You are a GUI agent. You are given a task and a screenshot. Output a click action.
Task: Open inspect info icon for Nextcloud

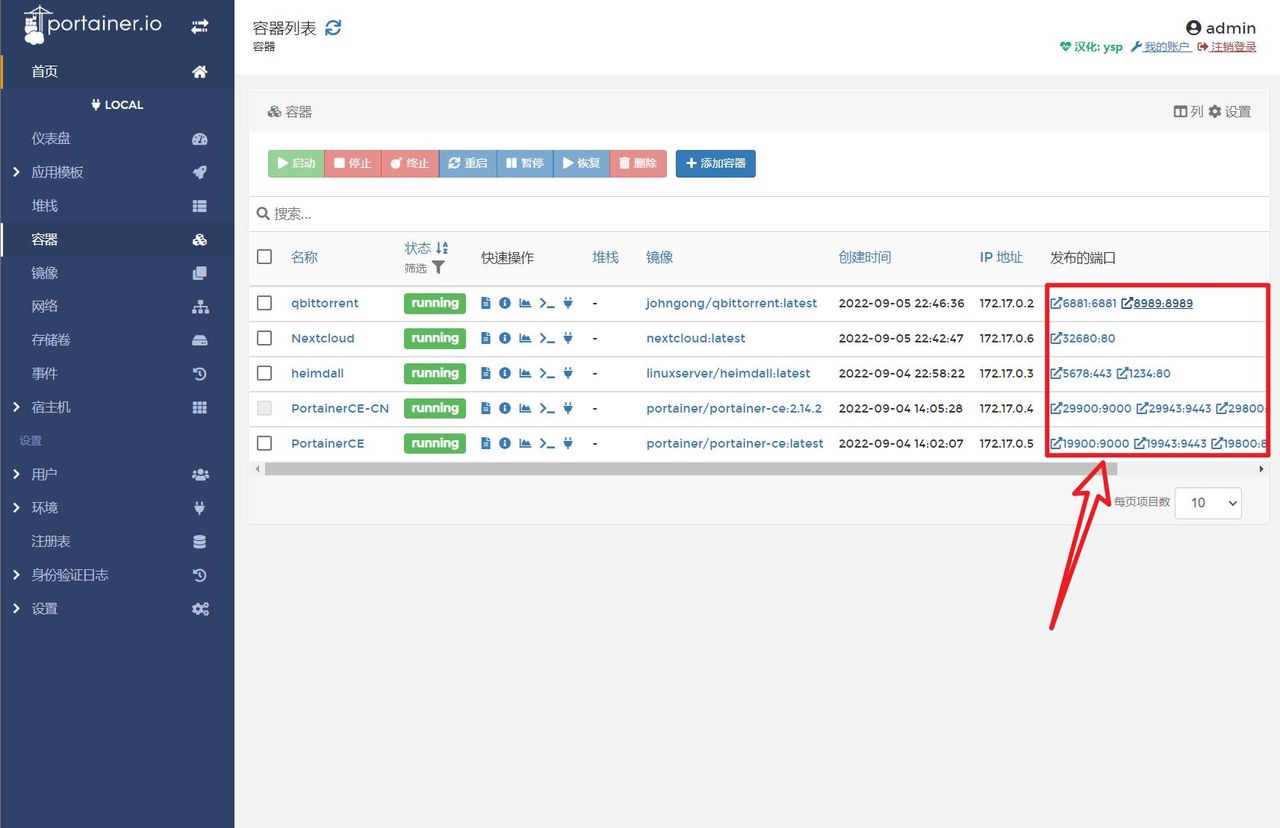coord(505,338)
